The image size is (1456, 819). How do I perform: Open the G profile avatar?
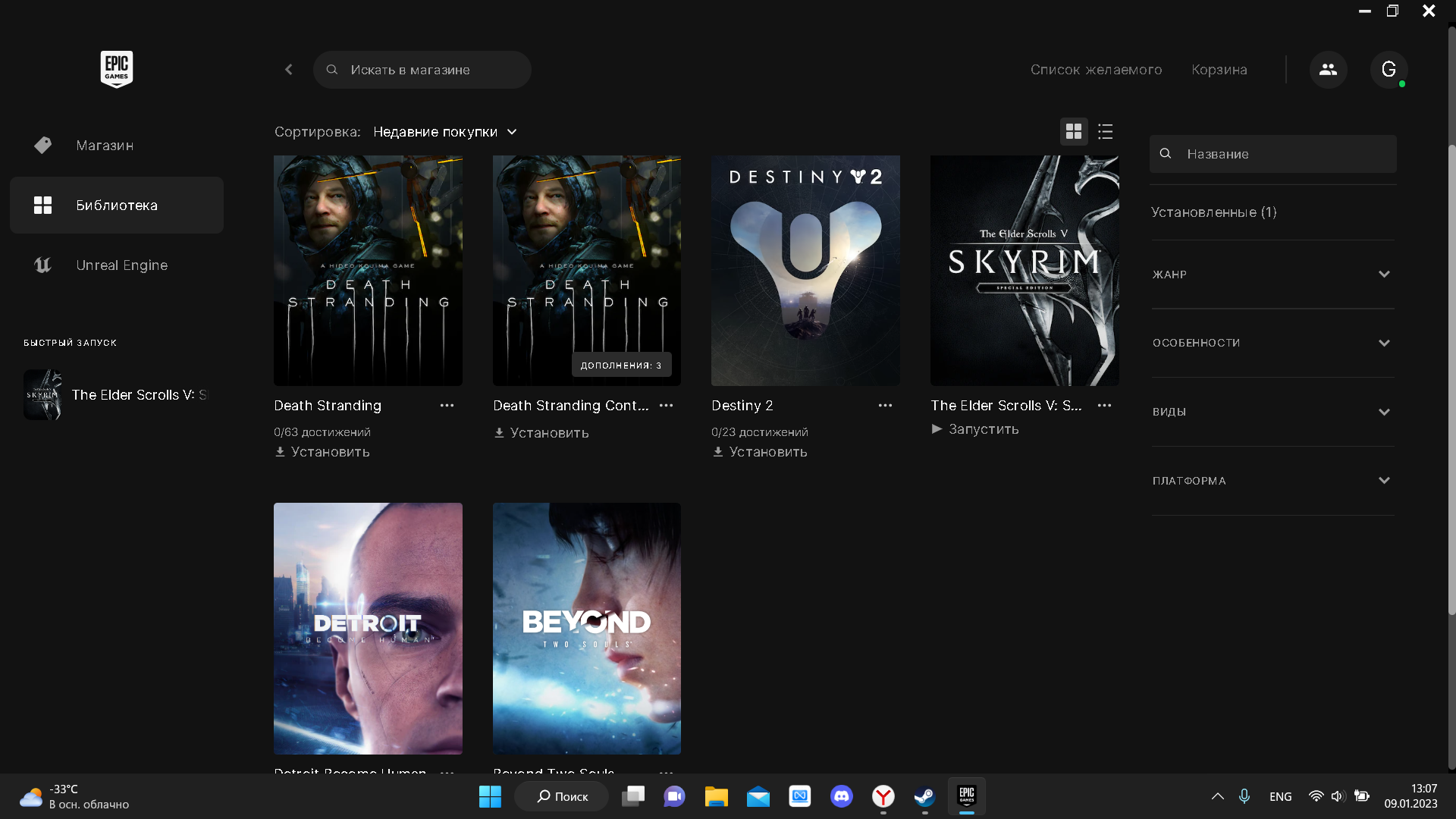(x=1389, y=70)
